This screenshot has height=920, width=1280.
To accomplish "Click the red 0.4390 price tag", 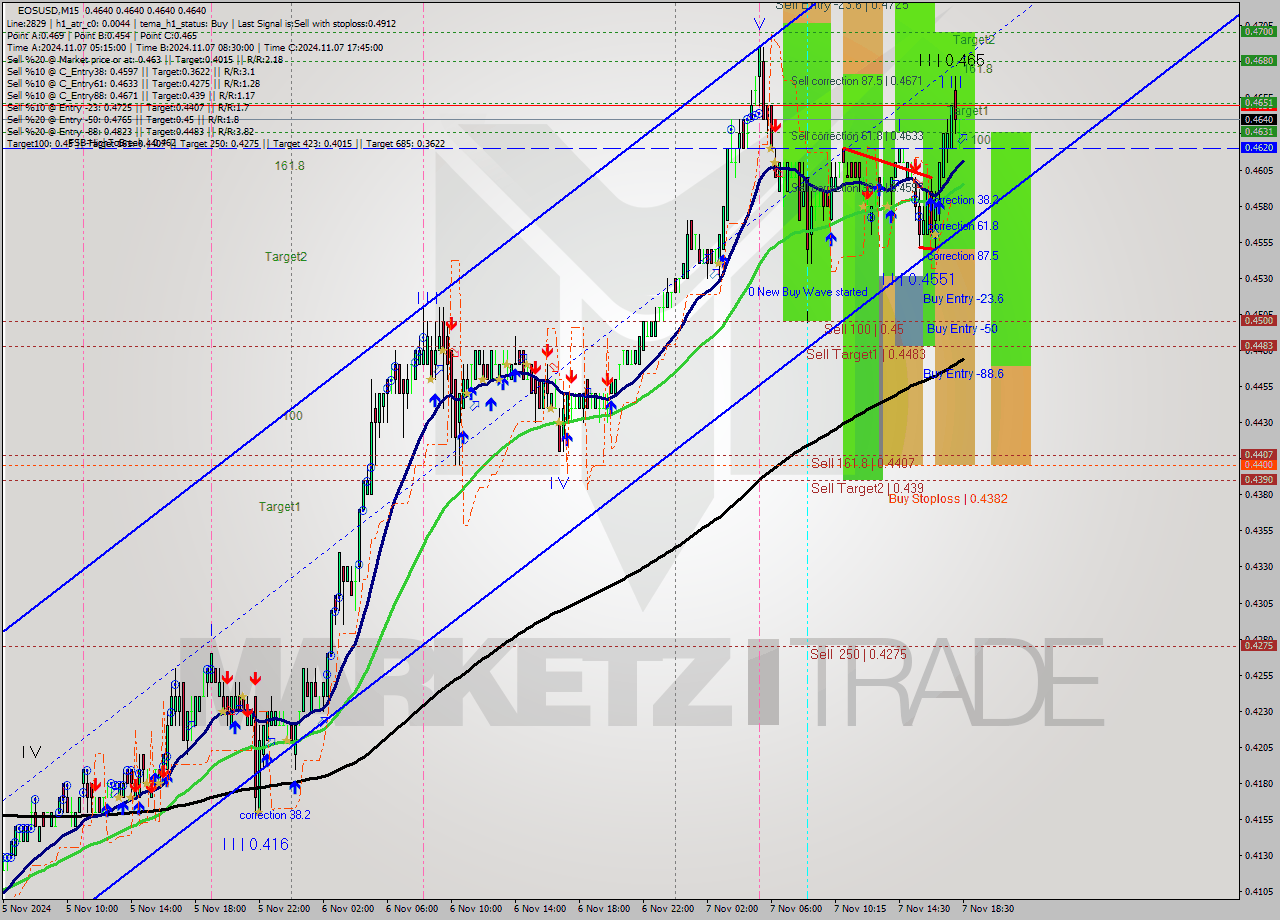I will point(1258,480).
